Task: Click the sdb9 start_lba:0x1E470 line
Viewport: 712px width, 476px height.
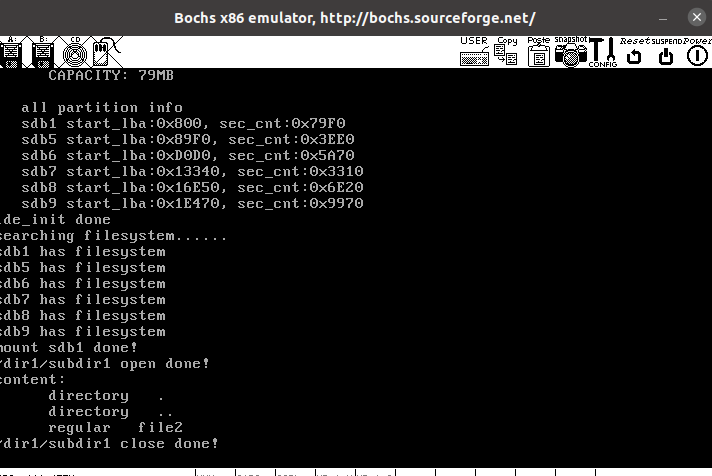Action: click(192, 203)
